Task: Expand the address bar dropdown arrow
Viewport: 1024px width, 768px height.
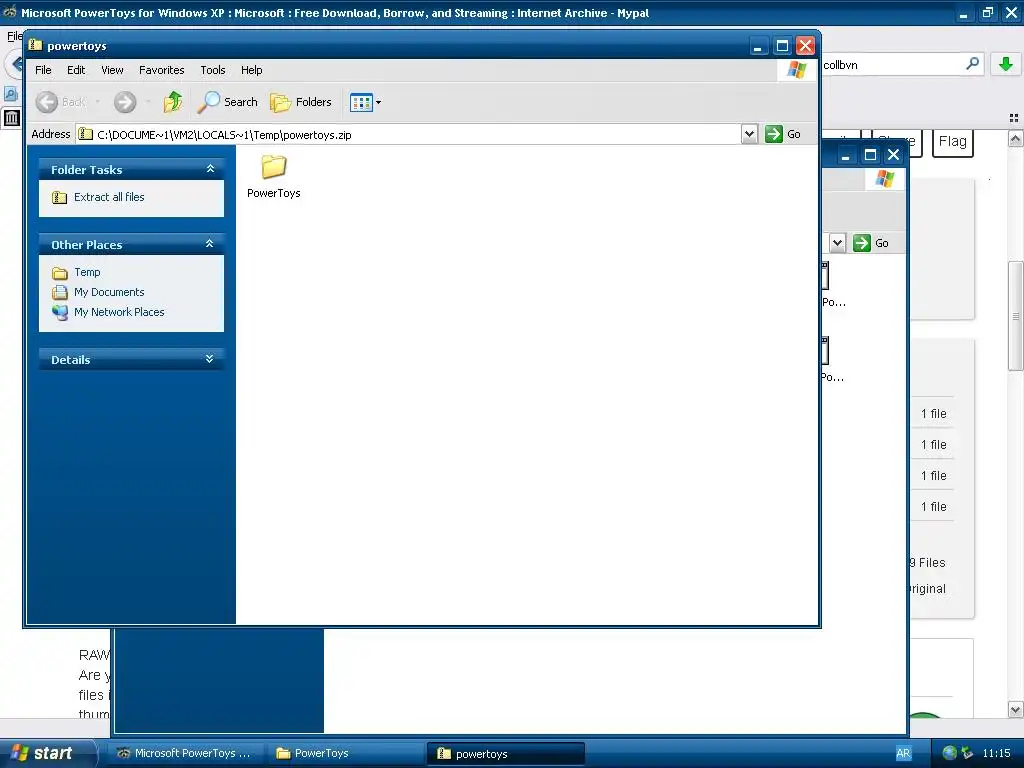Action: click(x=750, y=135)
